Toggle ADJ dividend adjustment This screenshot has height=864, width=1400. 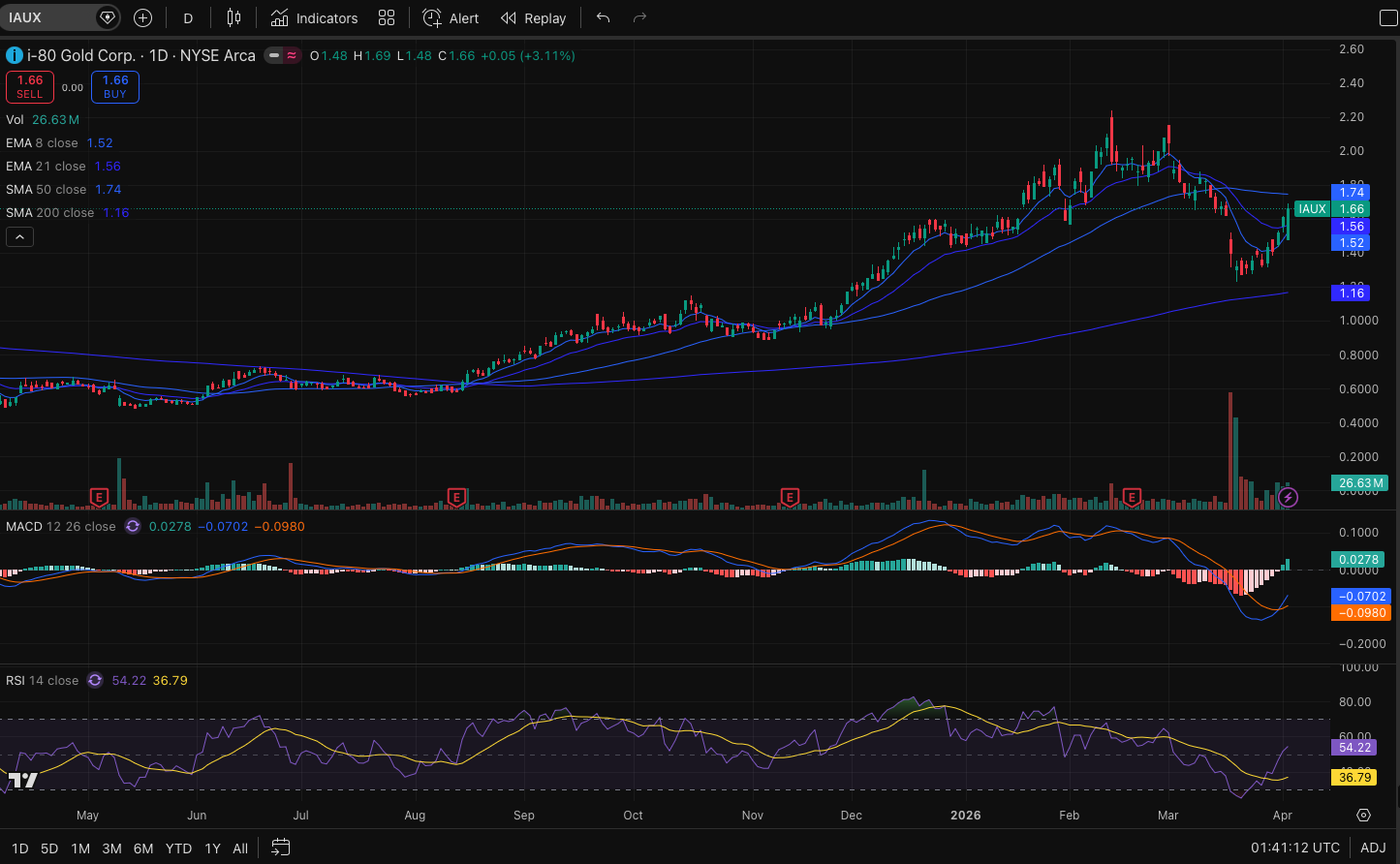1373,849
